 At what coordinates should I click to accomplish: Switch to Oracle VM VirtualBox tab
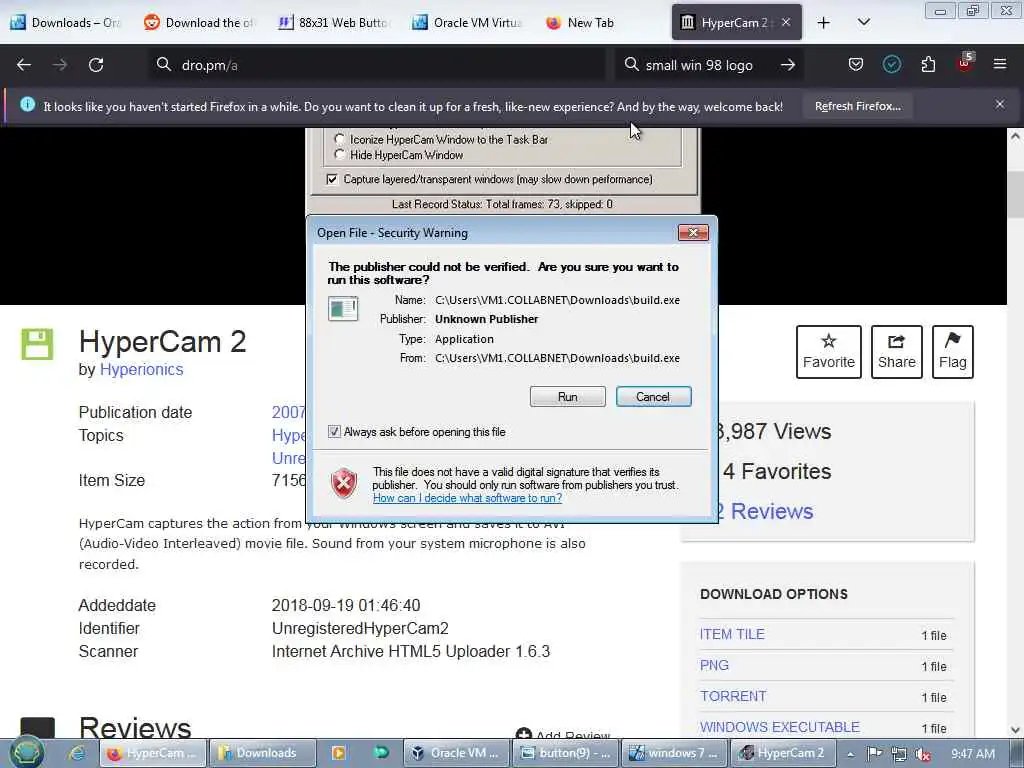468,23
